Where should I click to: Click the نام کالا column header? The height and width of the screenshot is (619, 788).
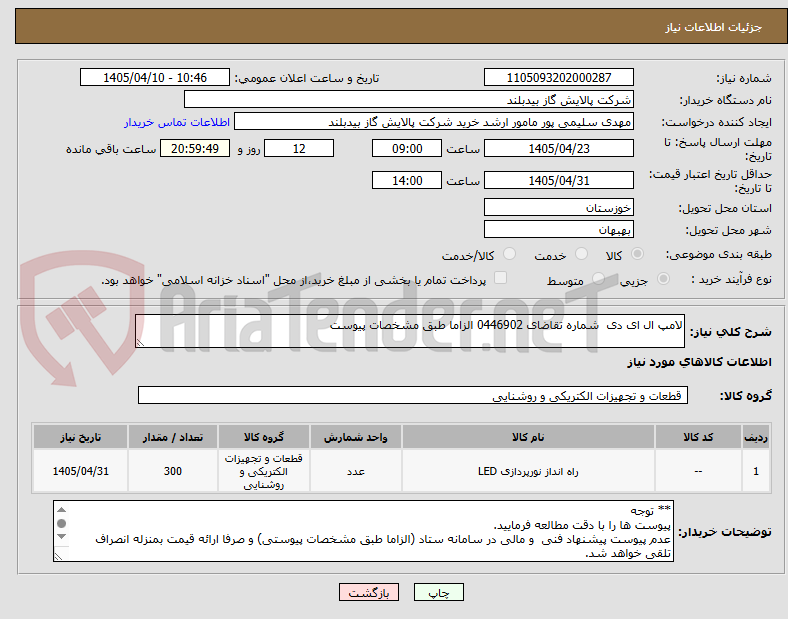(528, 437)
